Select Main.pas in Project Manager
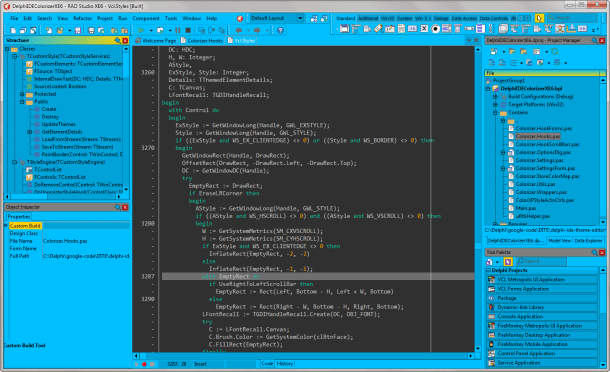 526,208
